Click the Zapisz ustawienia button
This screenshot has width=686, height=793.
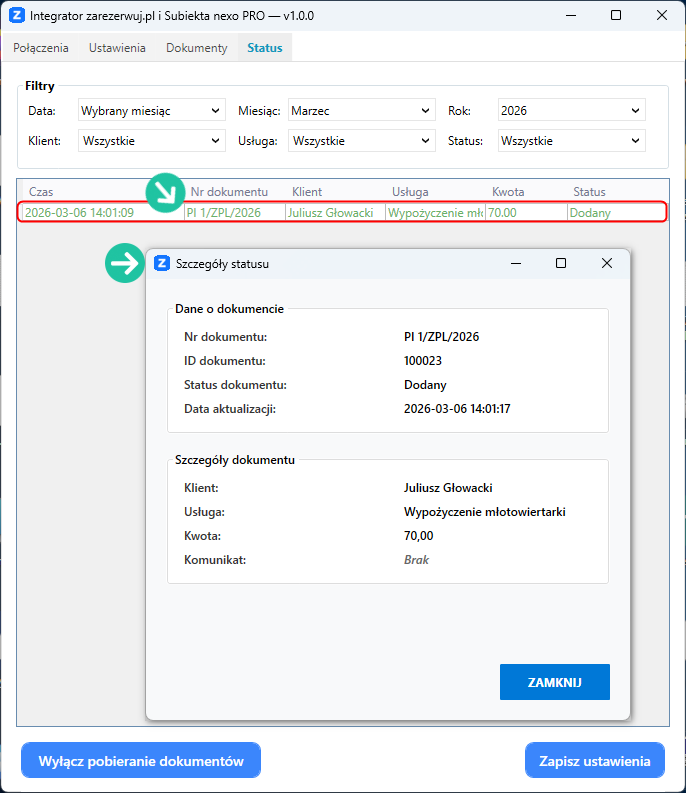(x=594, y=761)
